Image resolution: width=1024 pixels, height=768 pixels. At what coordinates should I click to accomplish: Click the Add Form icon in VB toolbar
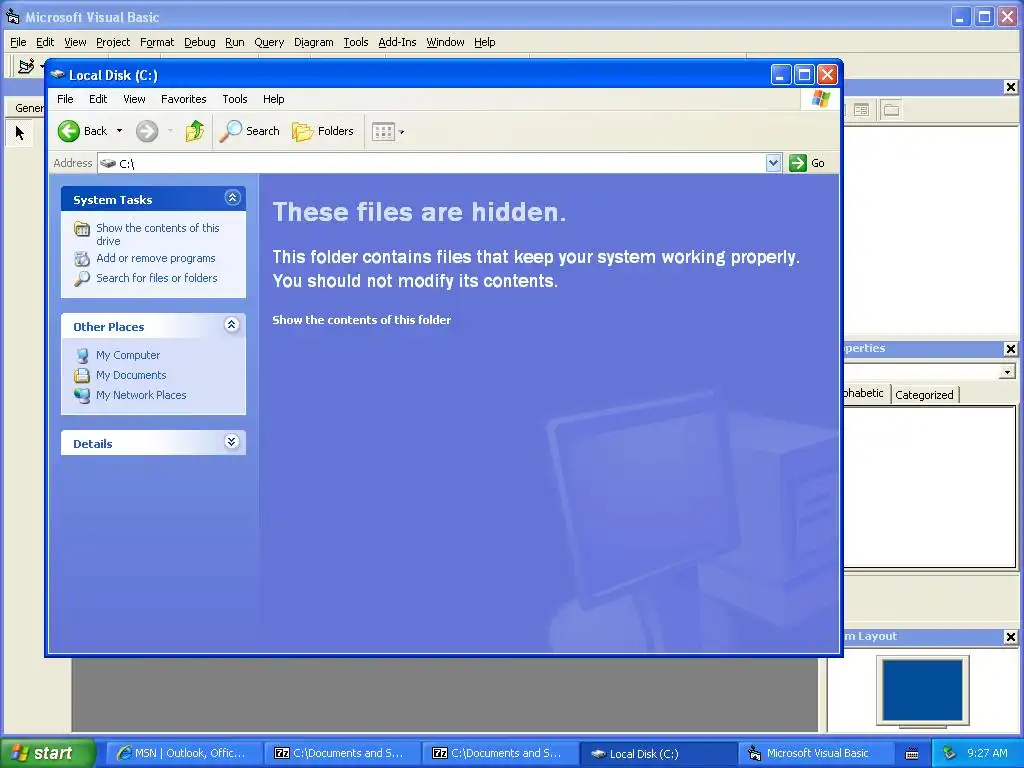pyautogui.click(x=26, y=66)
